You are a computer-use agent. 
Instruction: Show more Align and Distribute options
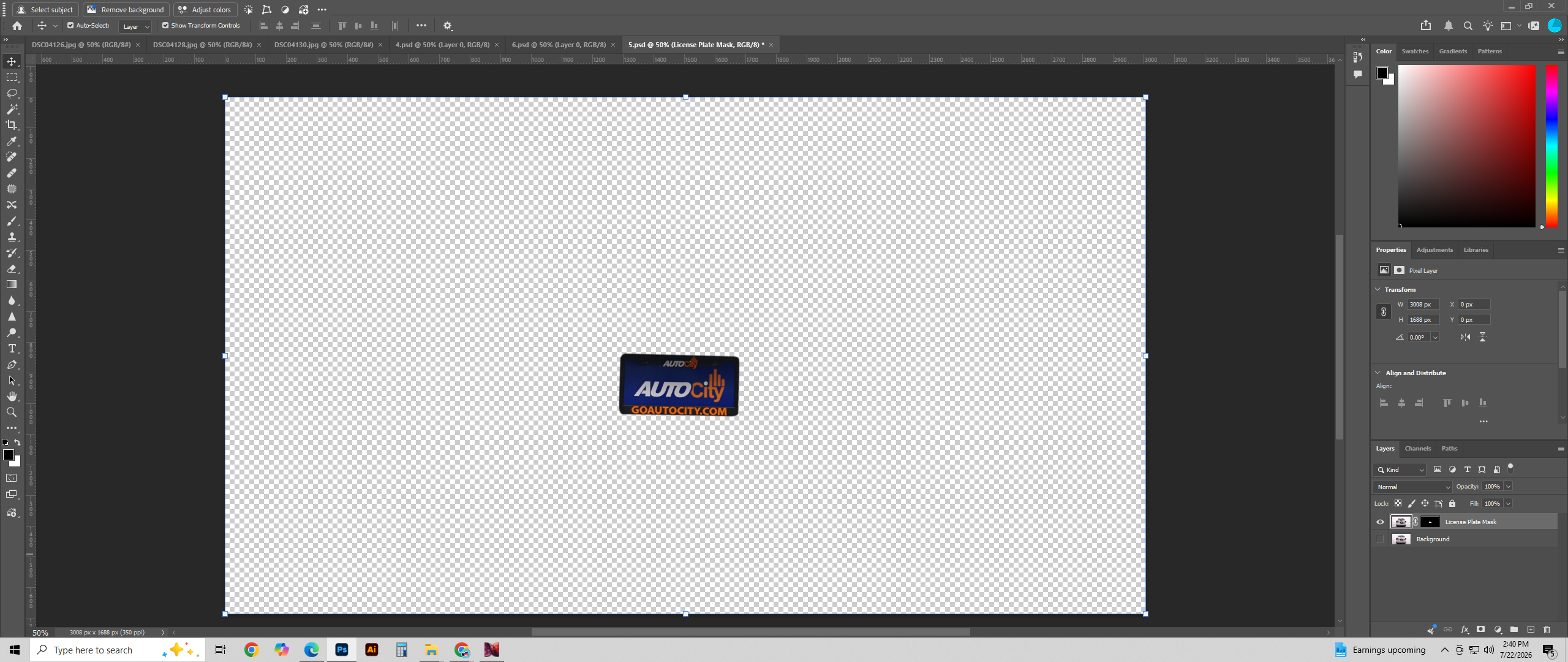click(1483, 422)
